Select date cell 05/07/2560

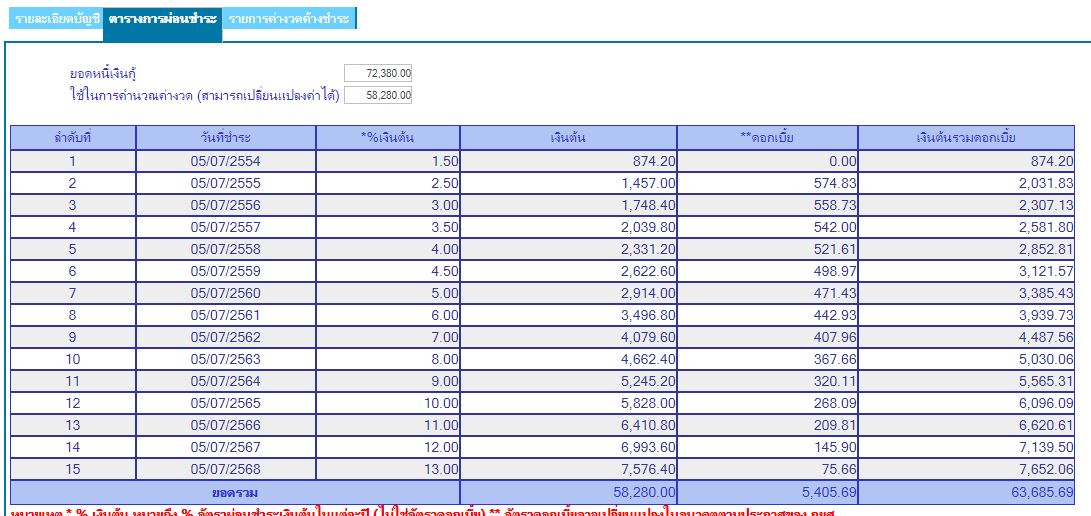(x=225, y=293)
